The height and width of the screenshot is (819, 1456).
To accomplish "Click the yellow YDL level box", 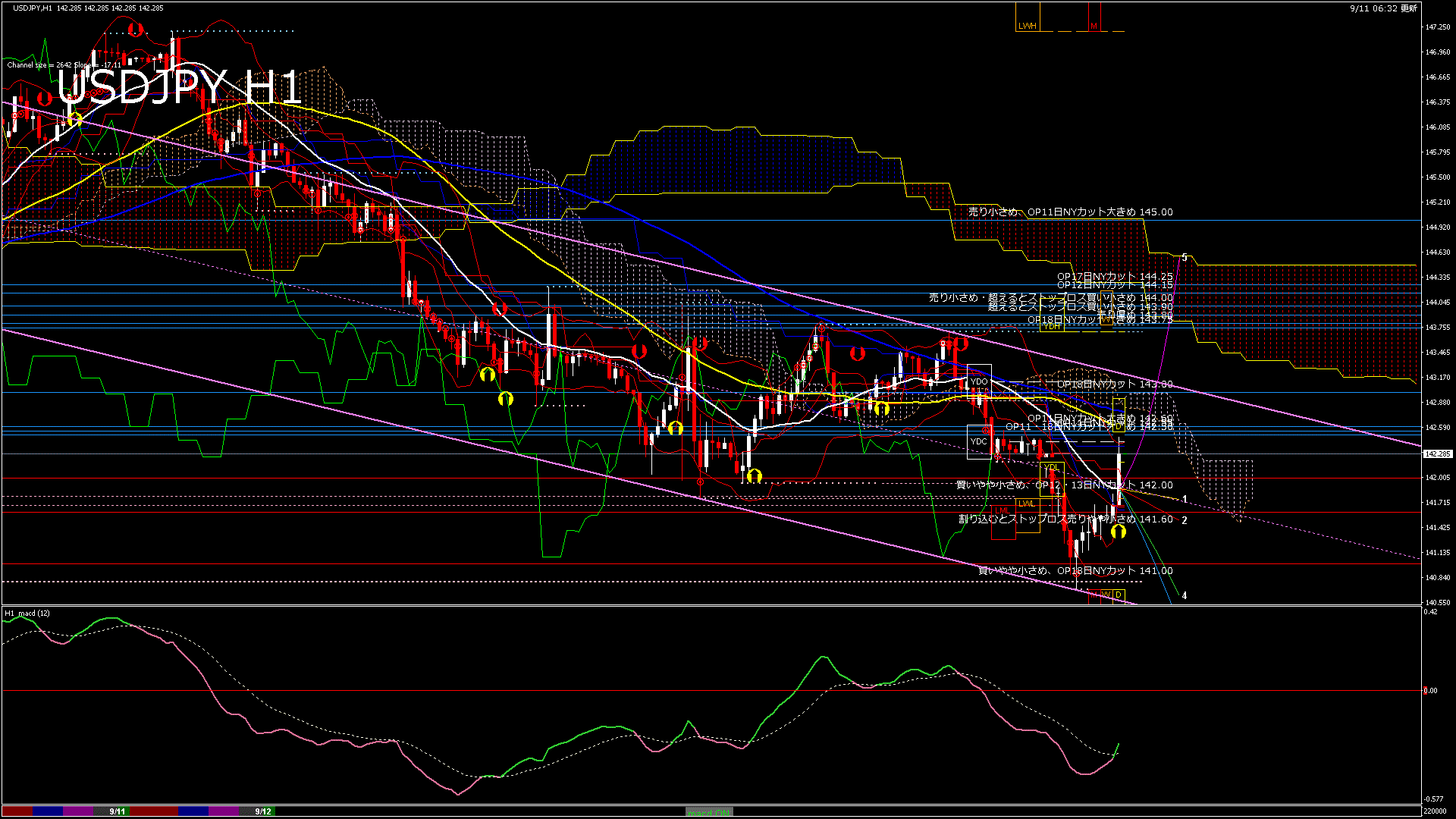I will pyautogui.click(x=1051, y=467).
